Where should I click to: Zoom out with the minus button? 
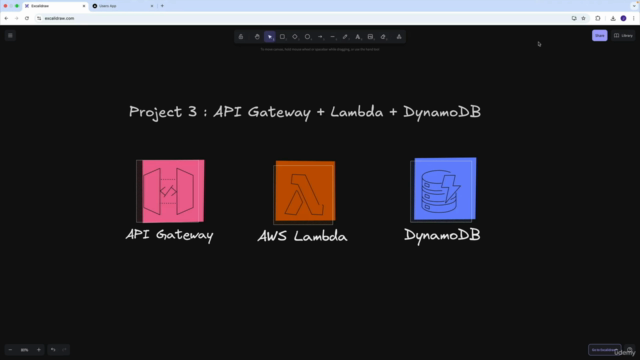(x=10, y=350)
